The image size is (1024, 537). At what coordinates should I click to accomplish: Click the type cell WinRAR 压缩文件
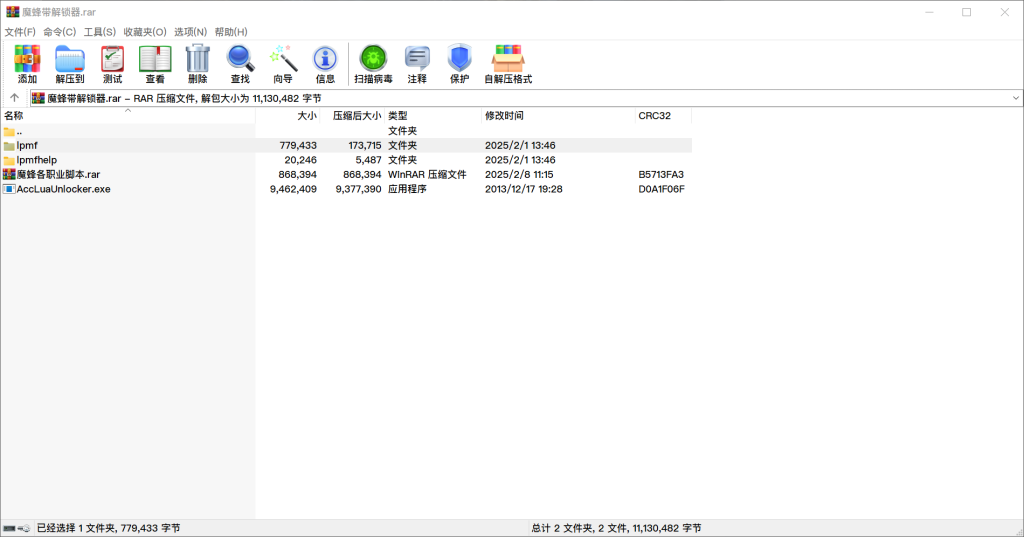point(427,174)
